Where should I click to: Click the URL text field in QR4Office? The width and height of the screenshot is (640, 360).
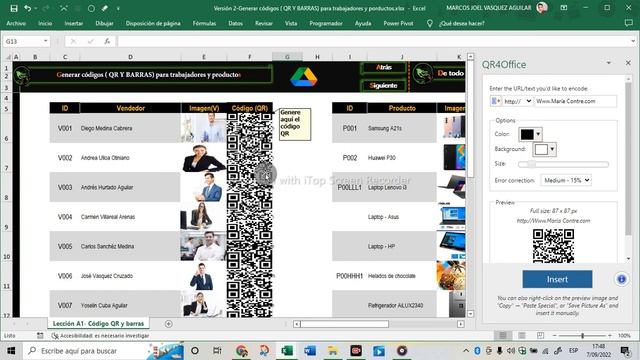[576, 101]
